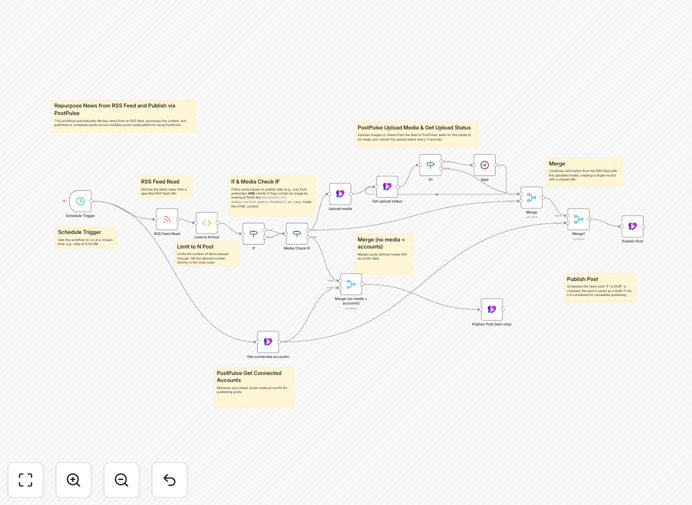Image resolution: width=692 pixels, height=505 pixels.
Task: Select the 'If & Media Check IF' sticky note
Action: tap(271, 196)
